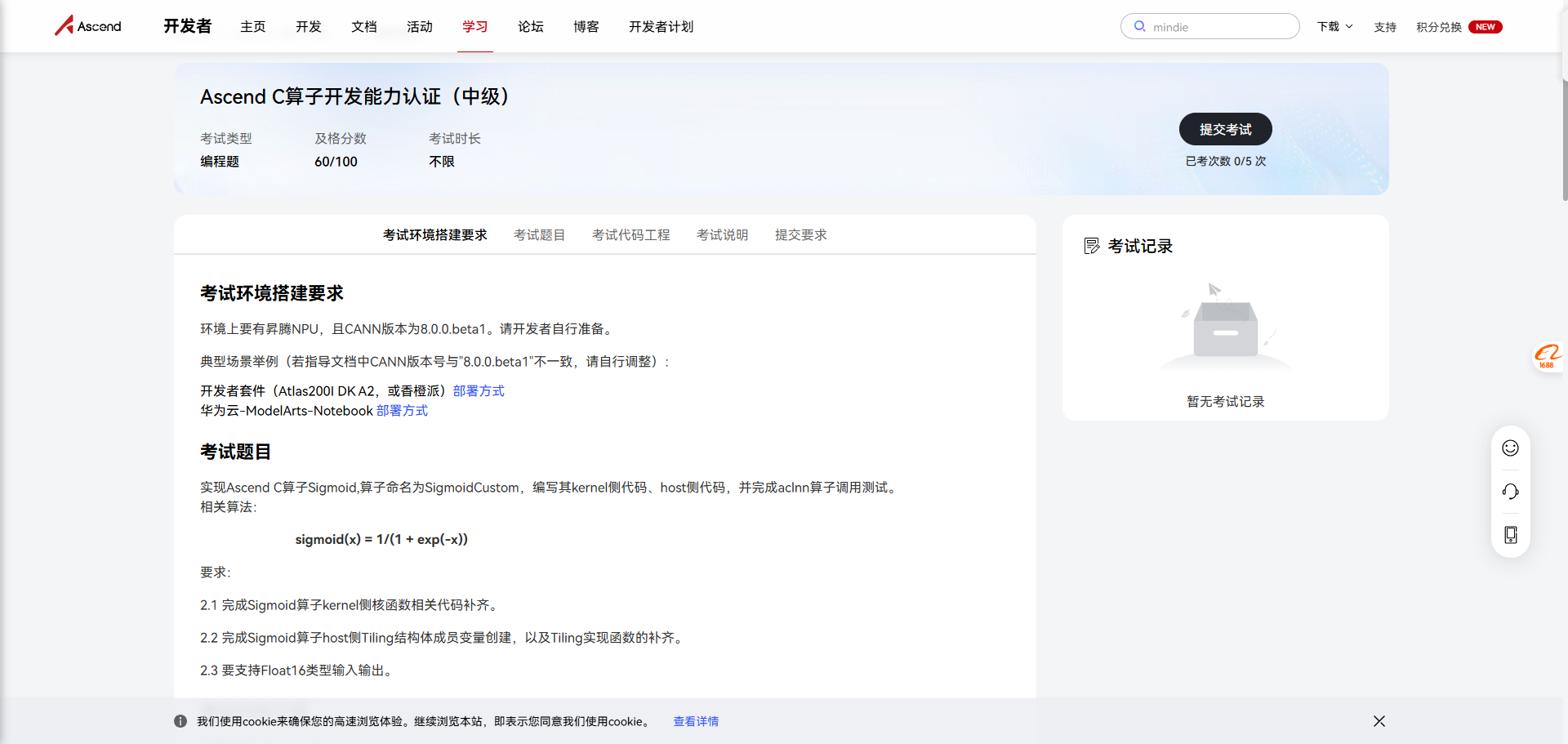
Task: Click the 编程题 exam type value
Action: (220, 162)
